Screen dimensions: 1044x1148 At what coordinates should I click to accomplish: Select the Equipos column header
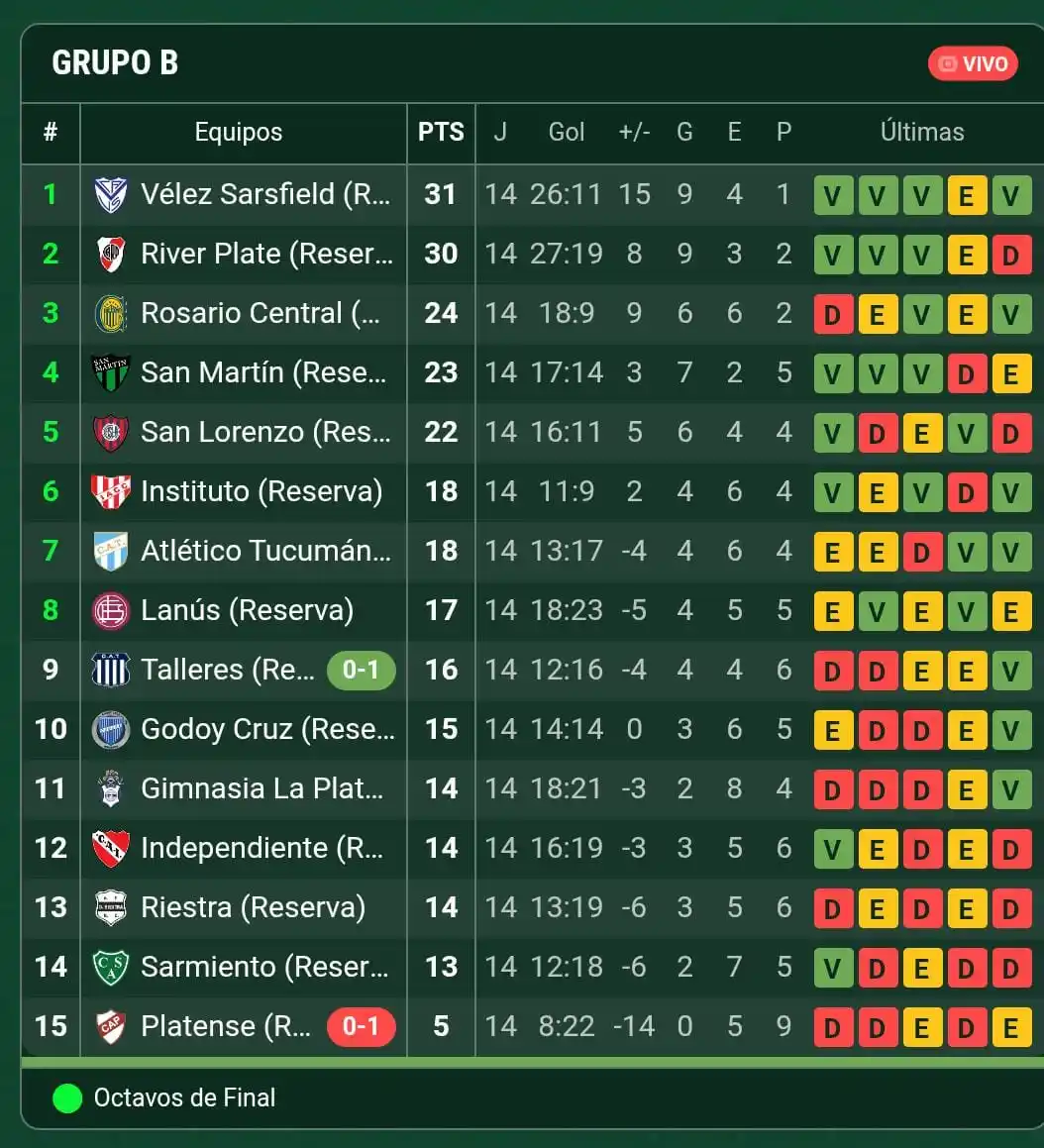(239, 132)
